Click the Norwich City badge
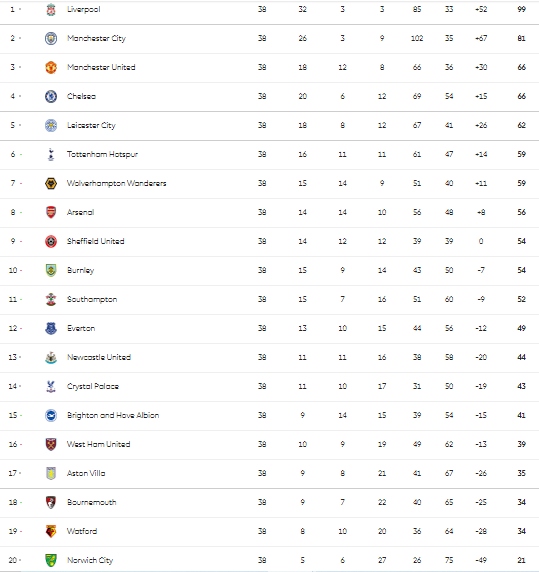The image size is (539, 572). (x=51, y=560)
